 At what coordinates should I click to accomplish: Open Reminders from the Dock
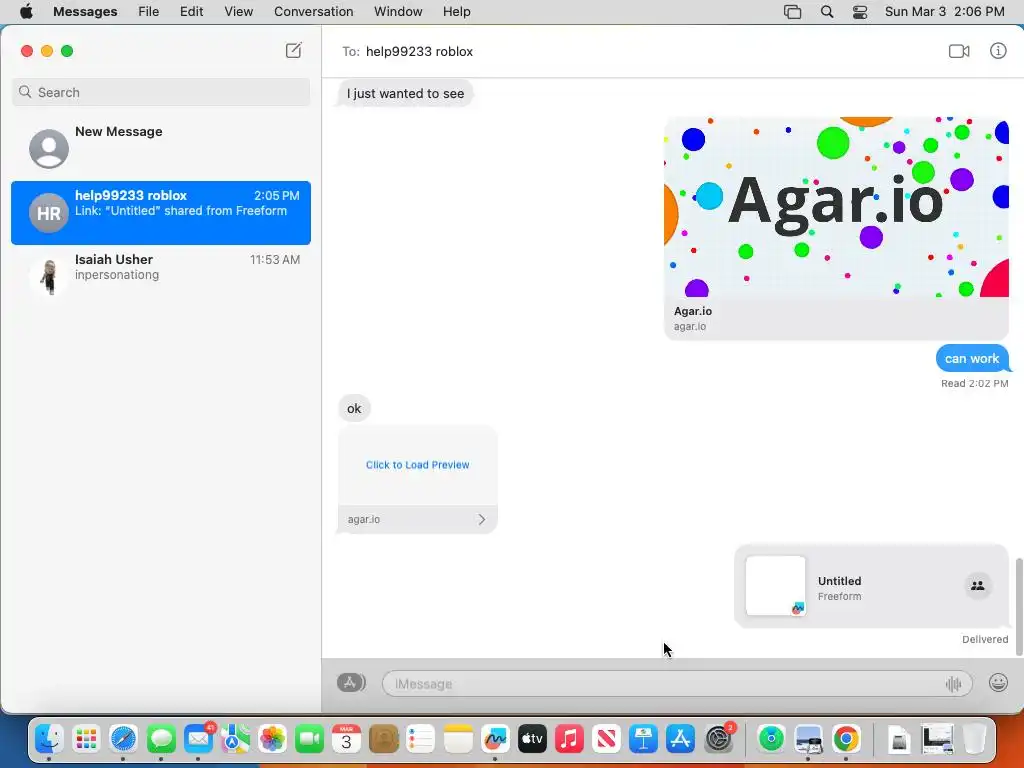(421, 739)
